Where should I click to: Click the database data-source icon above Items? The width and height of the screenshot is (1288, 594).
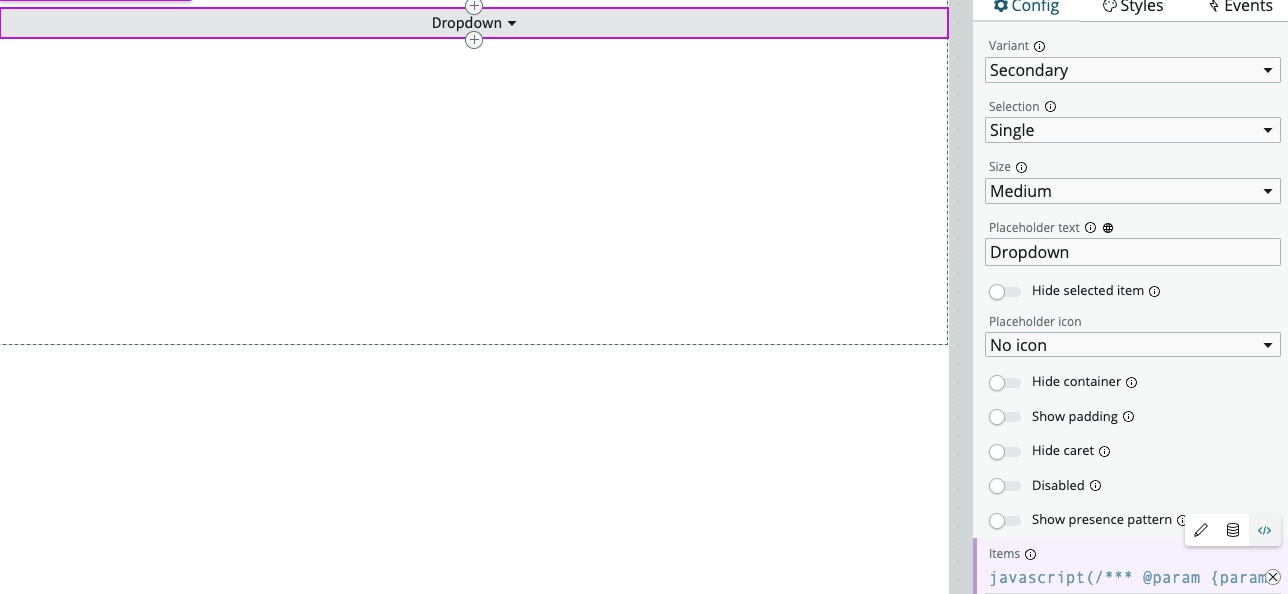(x=1233, y=531)
